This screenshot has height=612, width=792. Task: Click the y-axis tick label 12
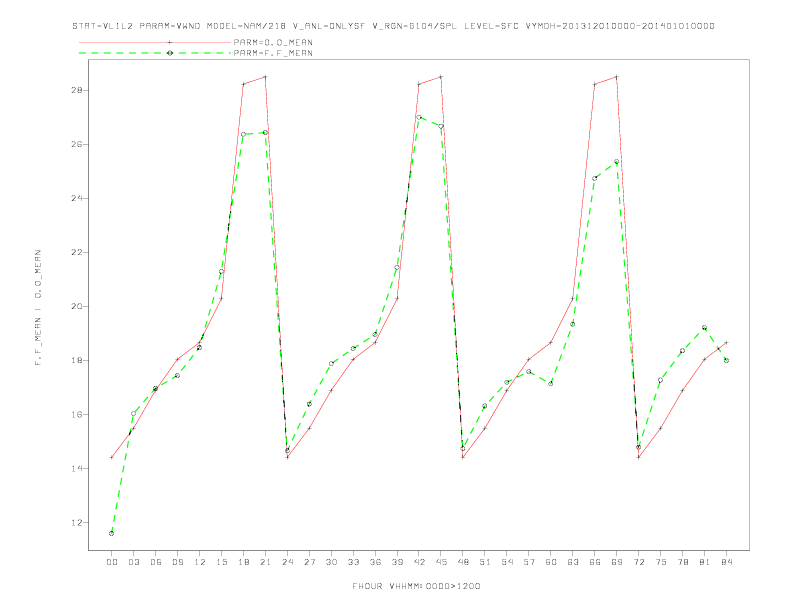(76, 523)
